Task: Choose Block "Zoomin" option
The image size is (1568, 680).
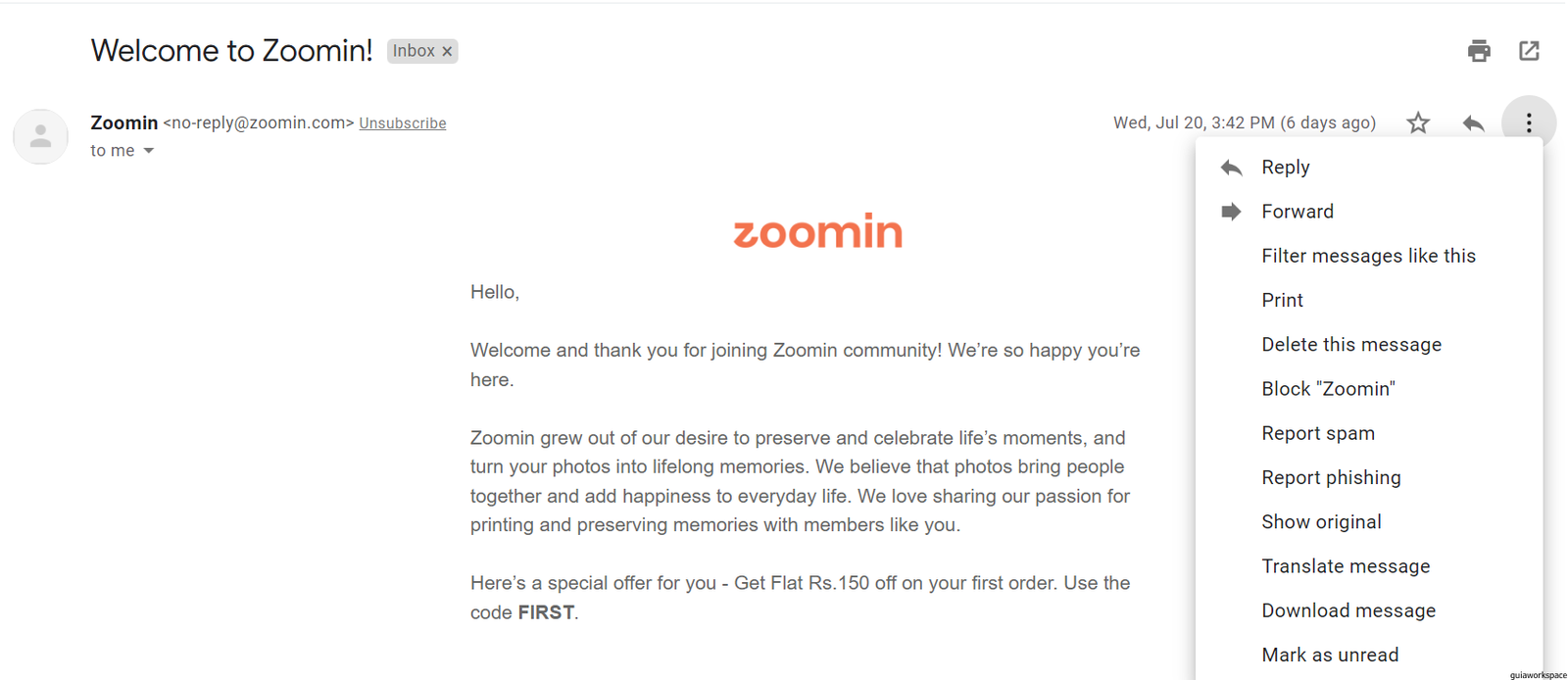Action: [1369, 389]
